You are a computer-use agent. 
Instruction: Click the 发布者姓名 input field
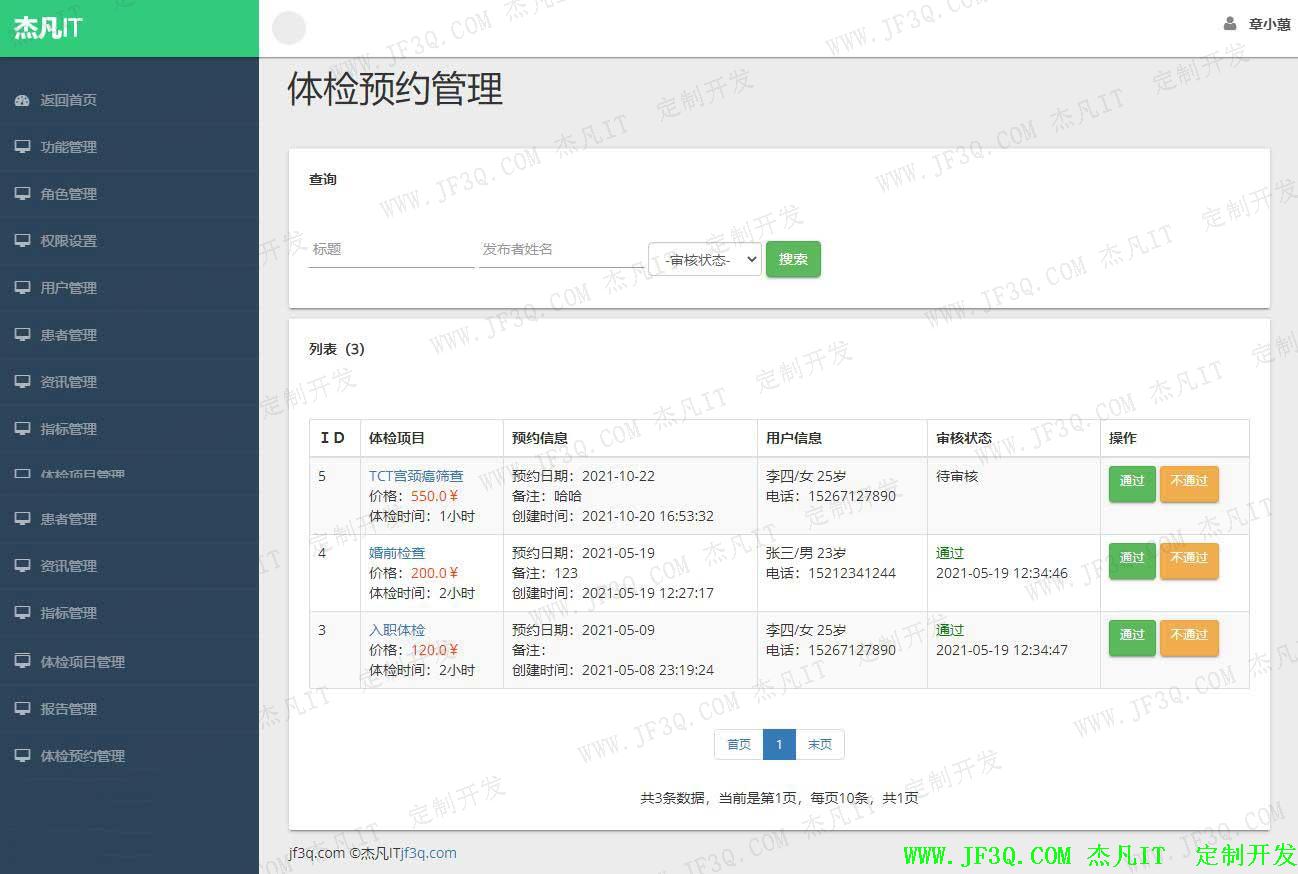(x=560, y=250)
